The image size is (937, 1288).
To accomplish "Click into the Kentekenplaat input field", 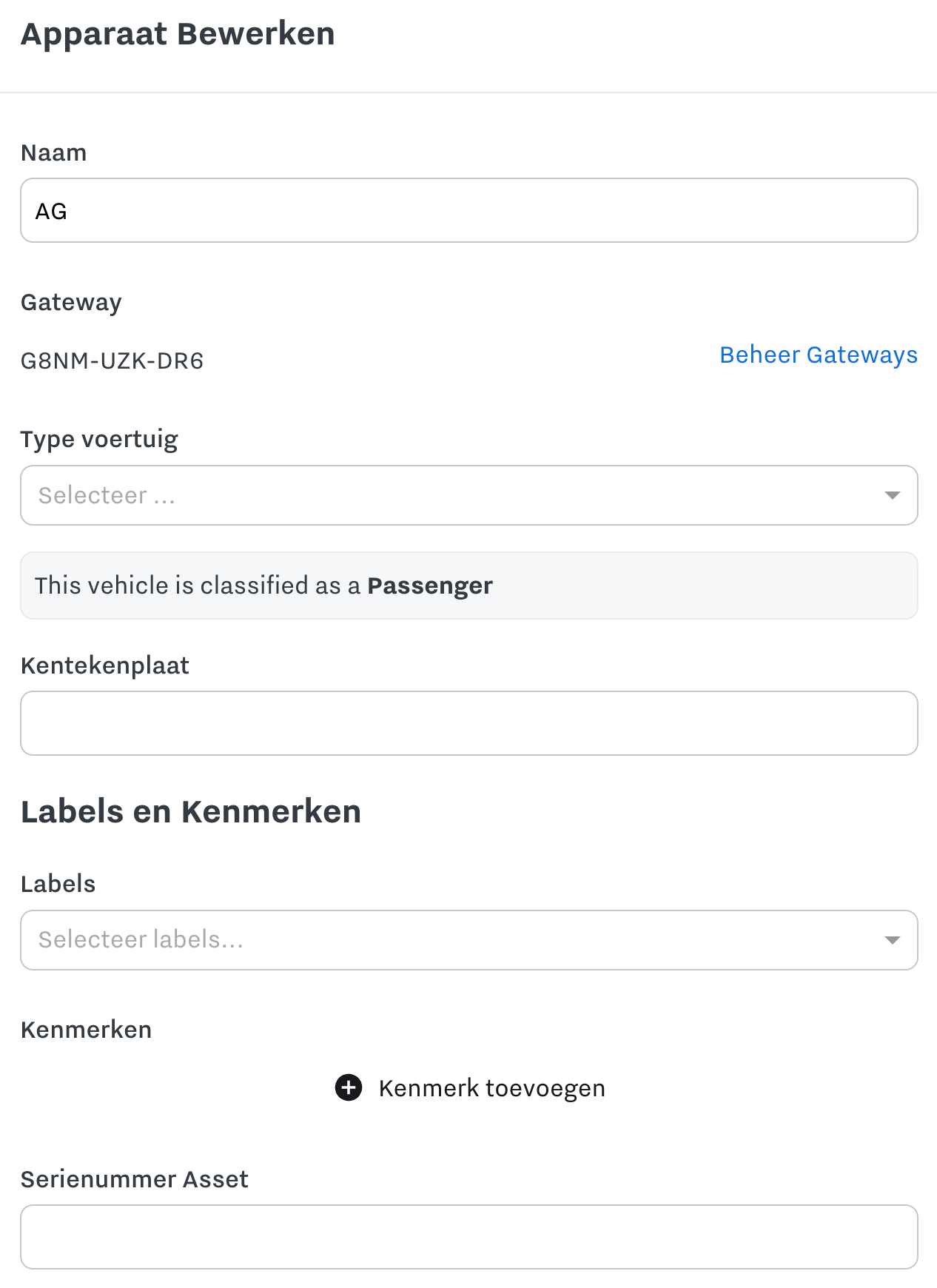I will point(469,723).
